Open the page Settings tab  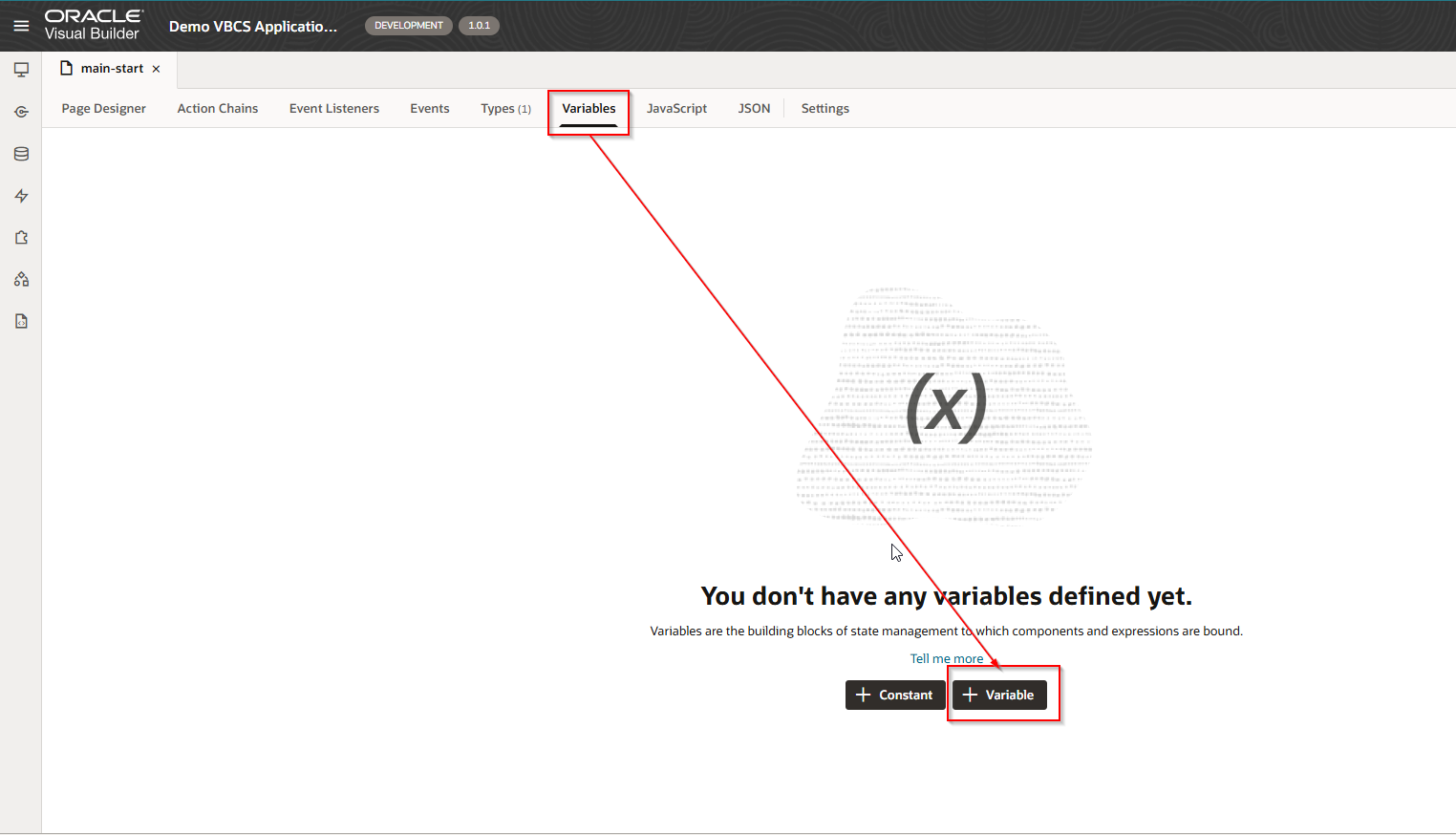[x=824, y=109]
